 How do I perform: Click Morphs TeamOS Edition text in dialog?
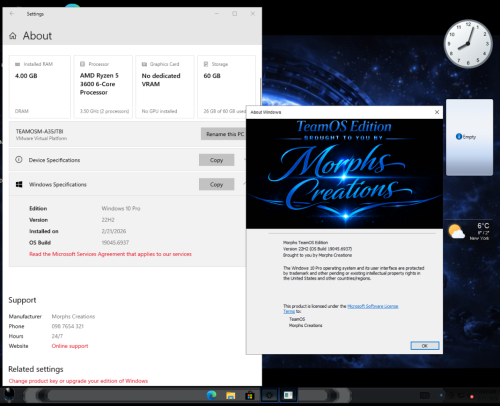pos(305,243)
